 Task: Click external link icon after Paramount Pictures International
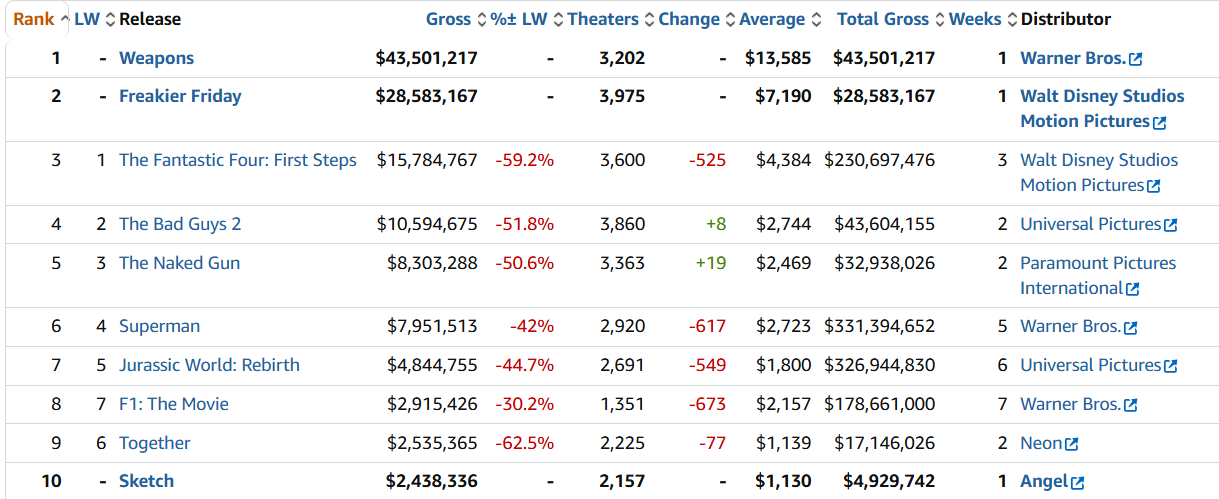(1132, 290)
